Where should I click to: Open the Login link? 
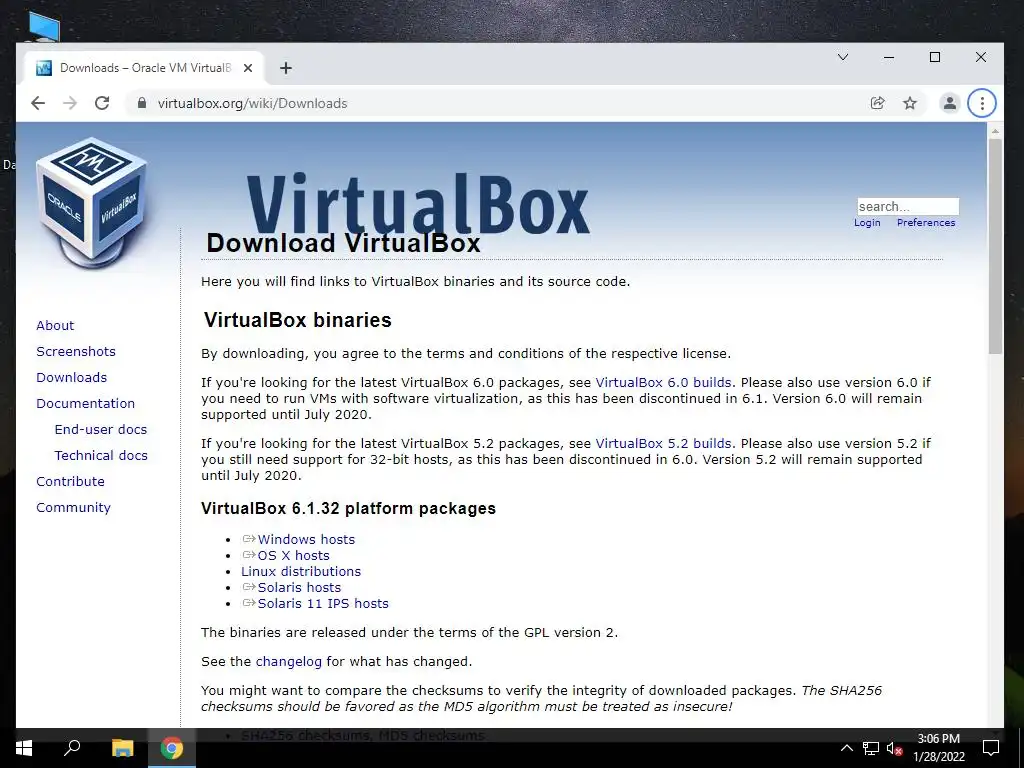pos(867,223)
